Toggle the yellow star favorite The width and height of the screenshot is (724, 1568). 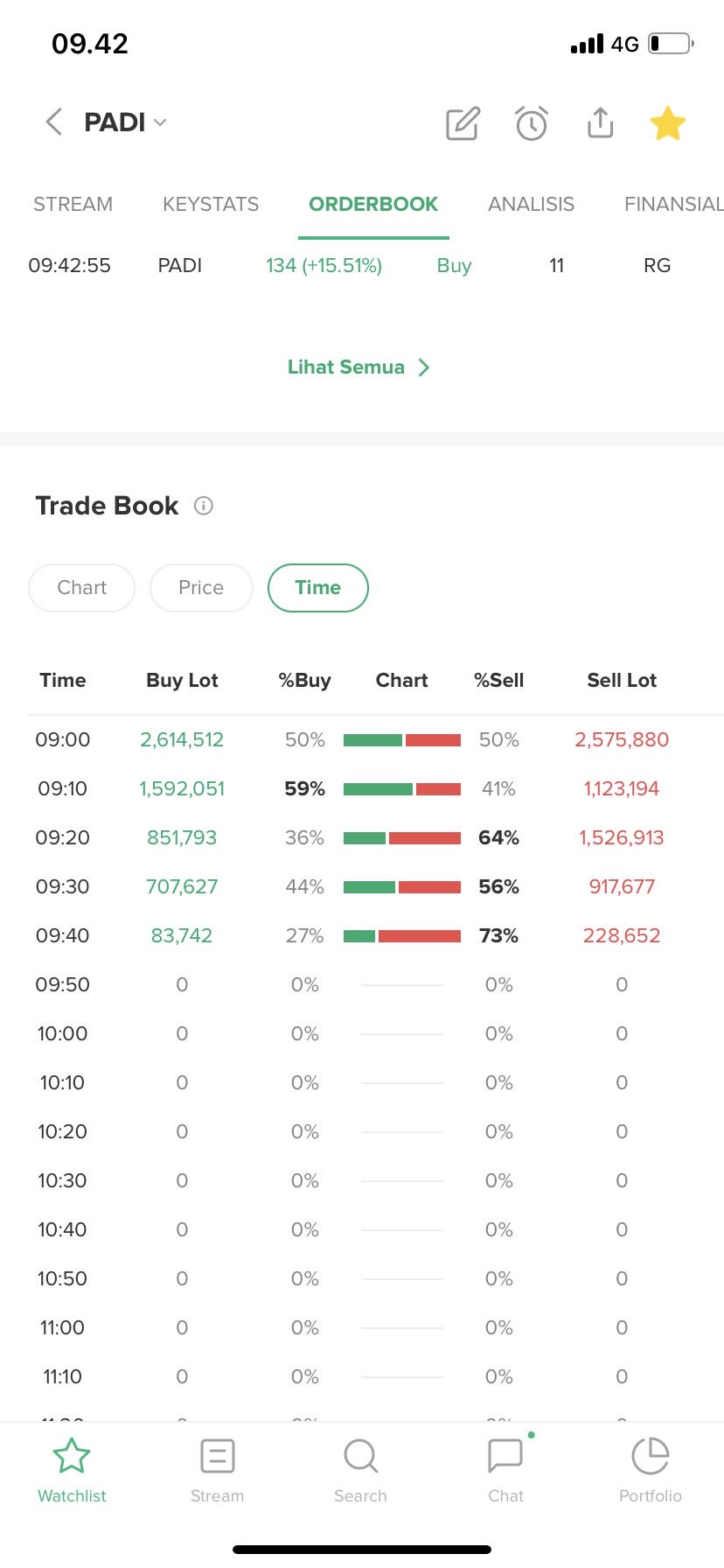668,123
